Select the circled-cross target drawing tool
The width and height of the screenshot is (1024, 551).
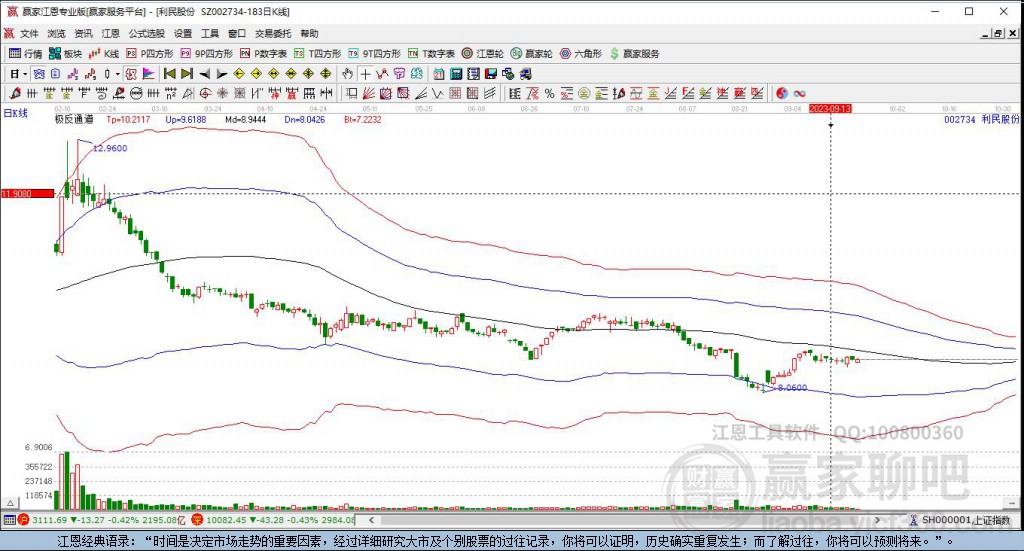tap(205, 93)
